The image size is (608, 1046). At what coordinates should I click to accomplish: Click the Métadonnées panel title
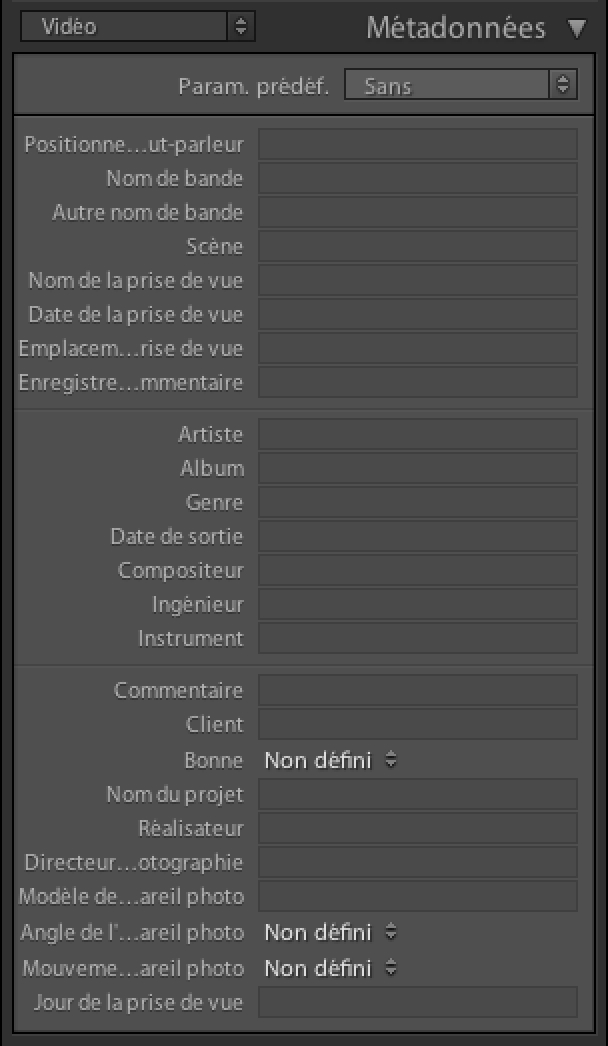[456, 28]
